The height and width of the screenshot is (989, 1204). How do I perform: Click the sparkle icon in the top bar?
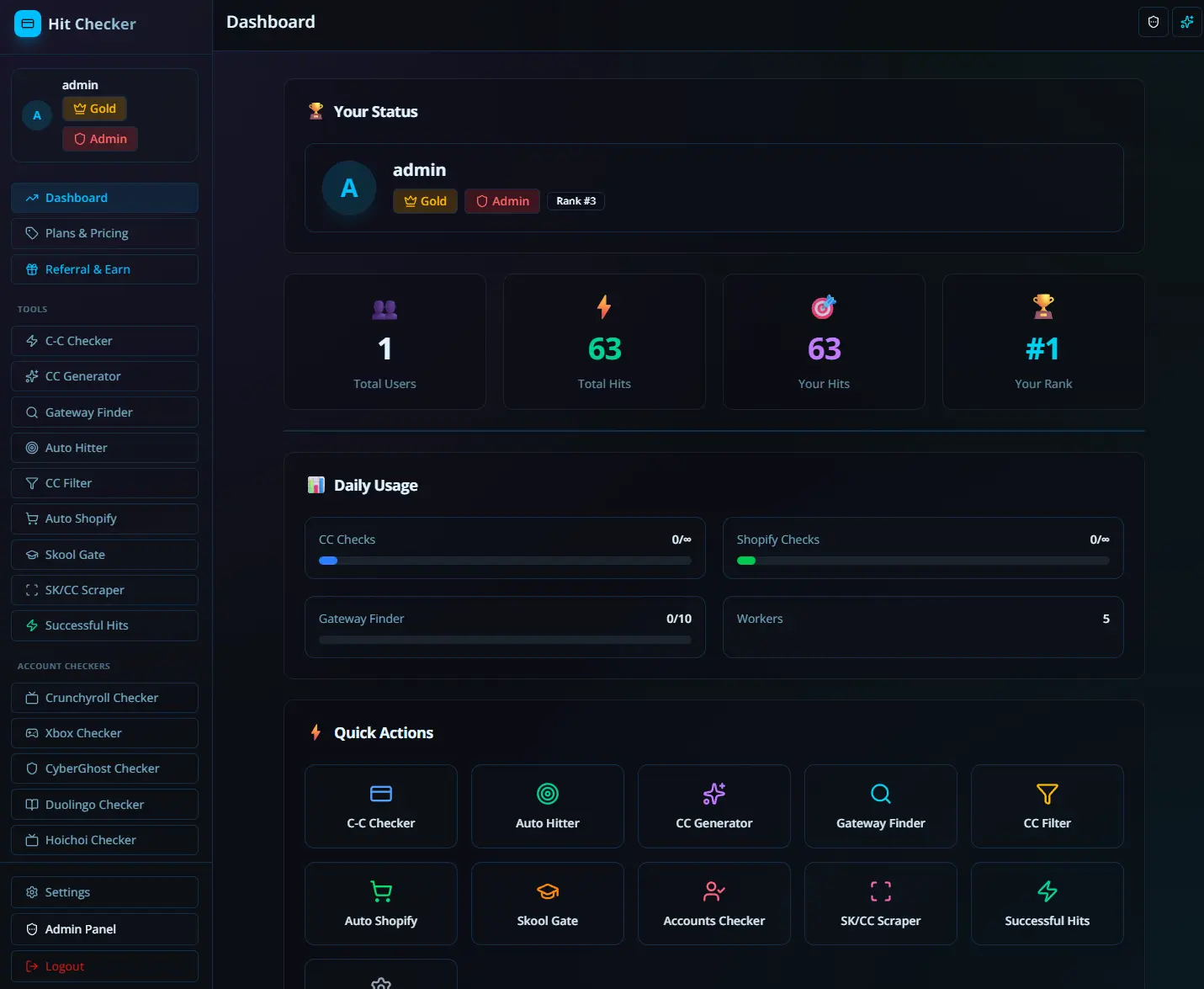pos(1187,22)
